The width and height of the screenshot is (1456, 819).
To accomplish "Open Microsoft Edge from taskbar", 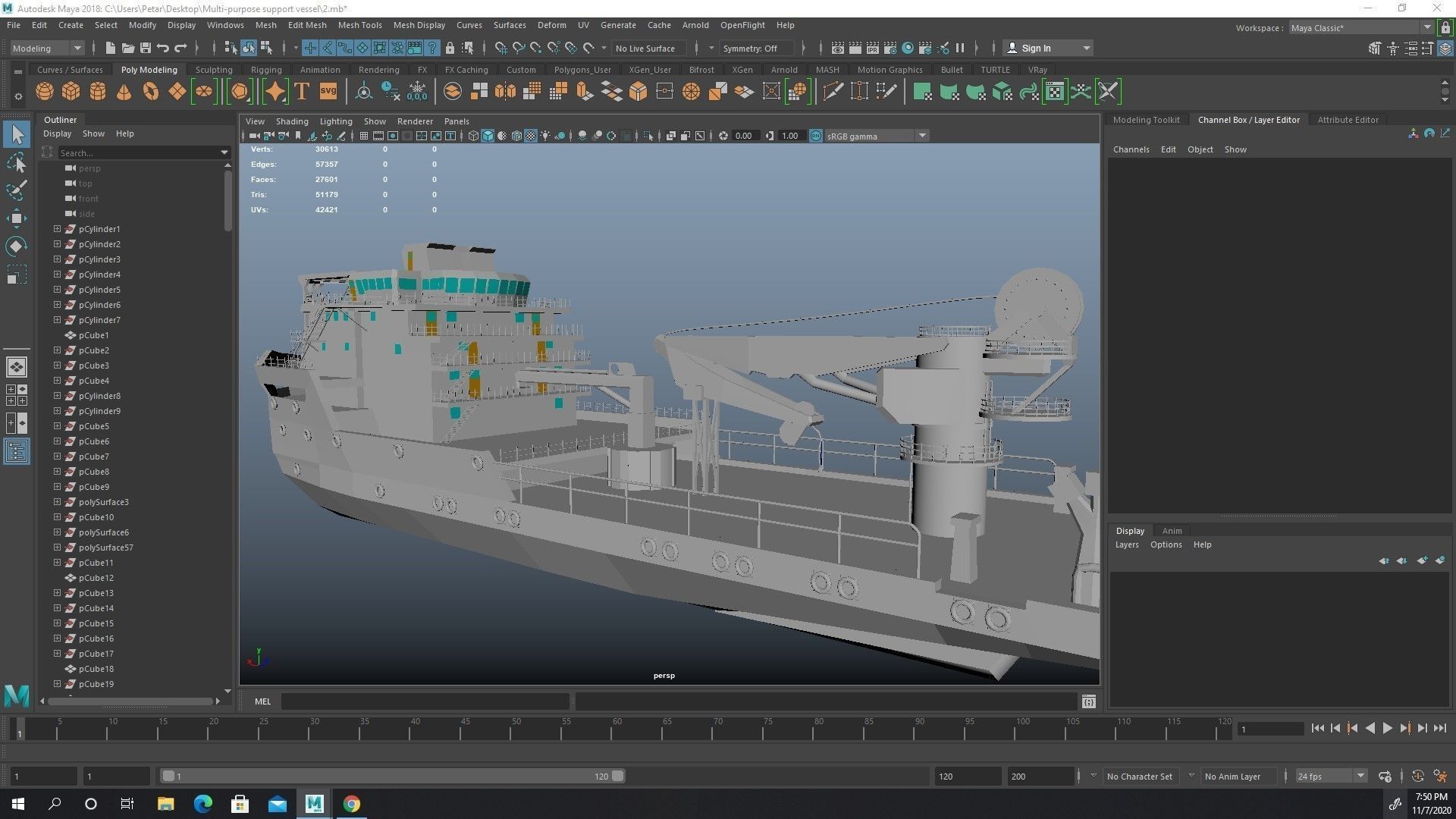I will pos(203,804).
